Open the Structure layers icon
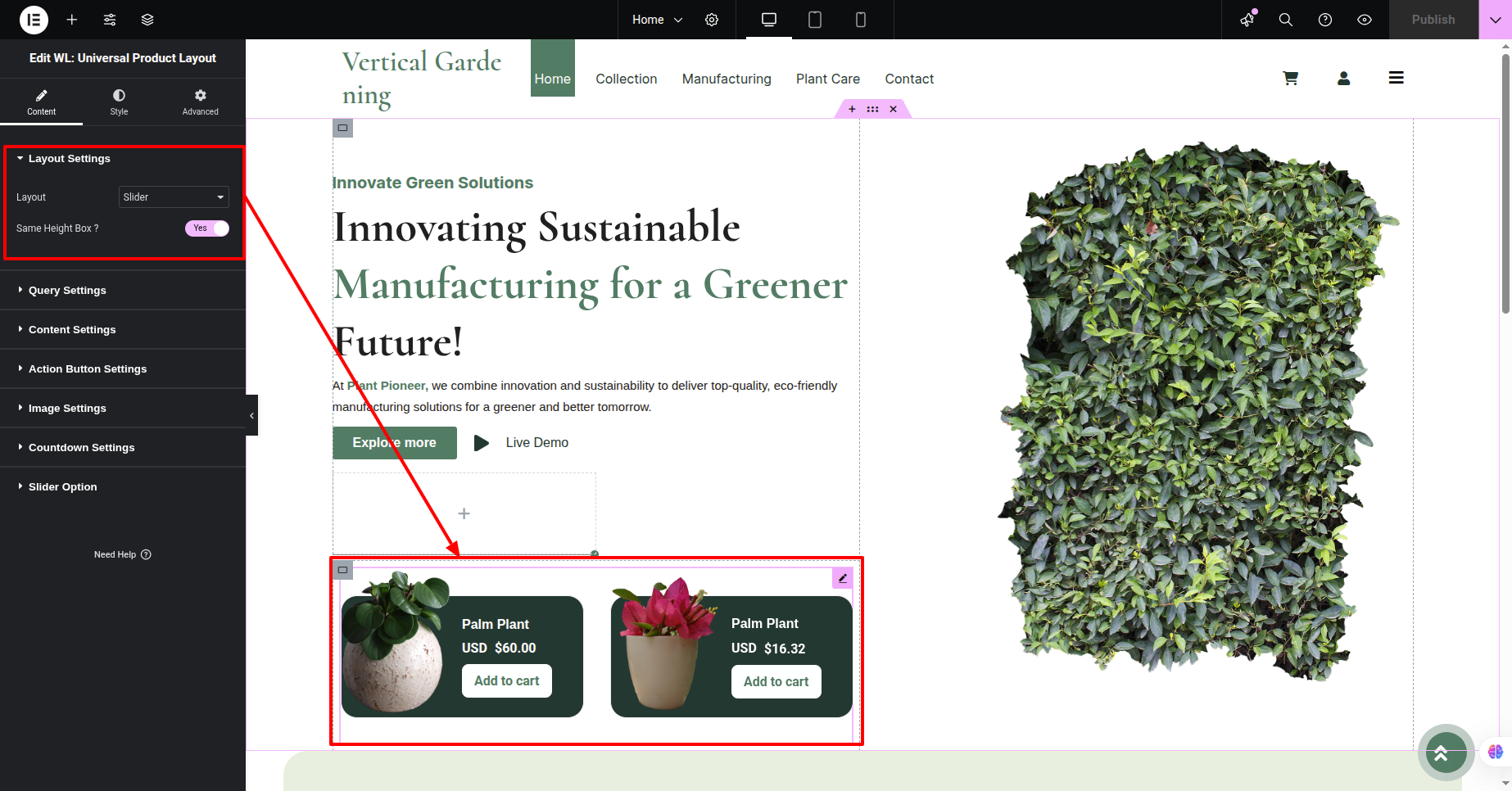 tap(147, 20)
